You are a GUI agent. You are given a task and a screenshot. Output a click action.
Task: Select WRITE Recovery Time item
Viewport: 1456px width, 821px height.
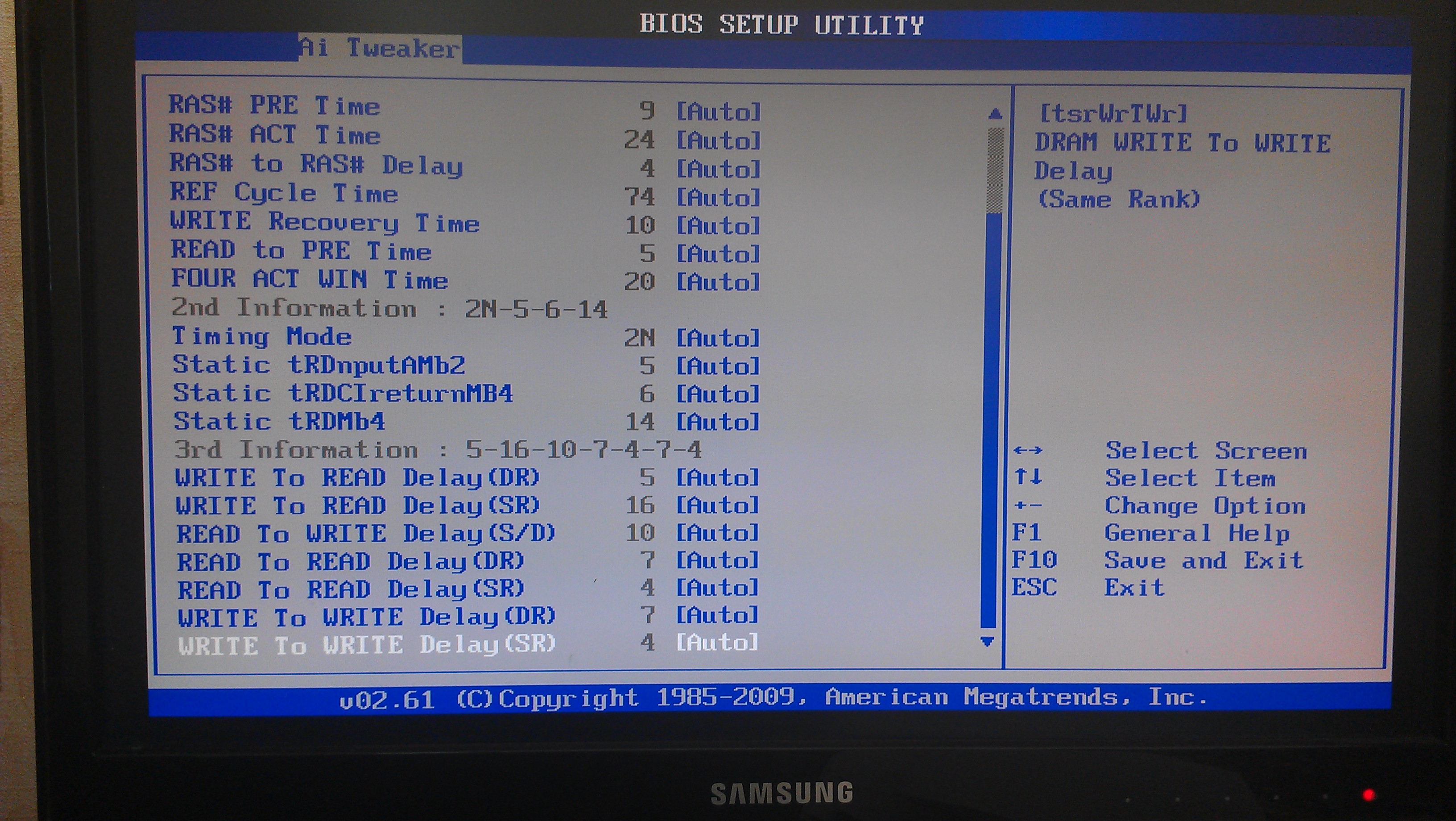(325, 222)
